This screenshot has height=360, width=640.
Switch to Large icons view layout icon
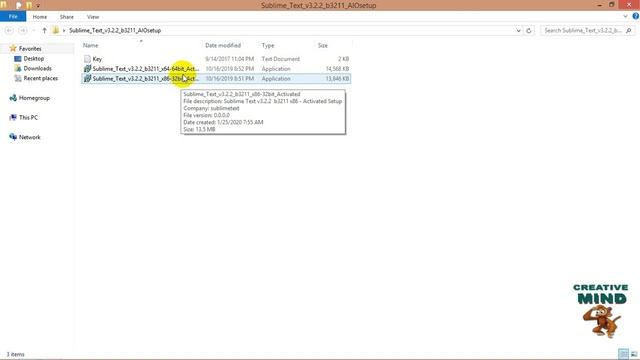point(634,354)
